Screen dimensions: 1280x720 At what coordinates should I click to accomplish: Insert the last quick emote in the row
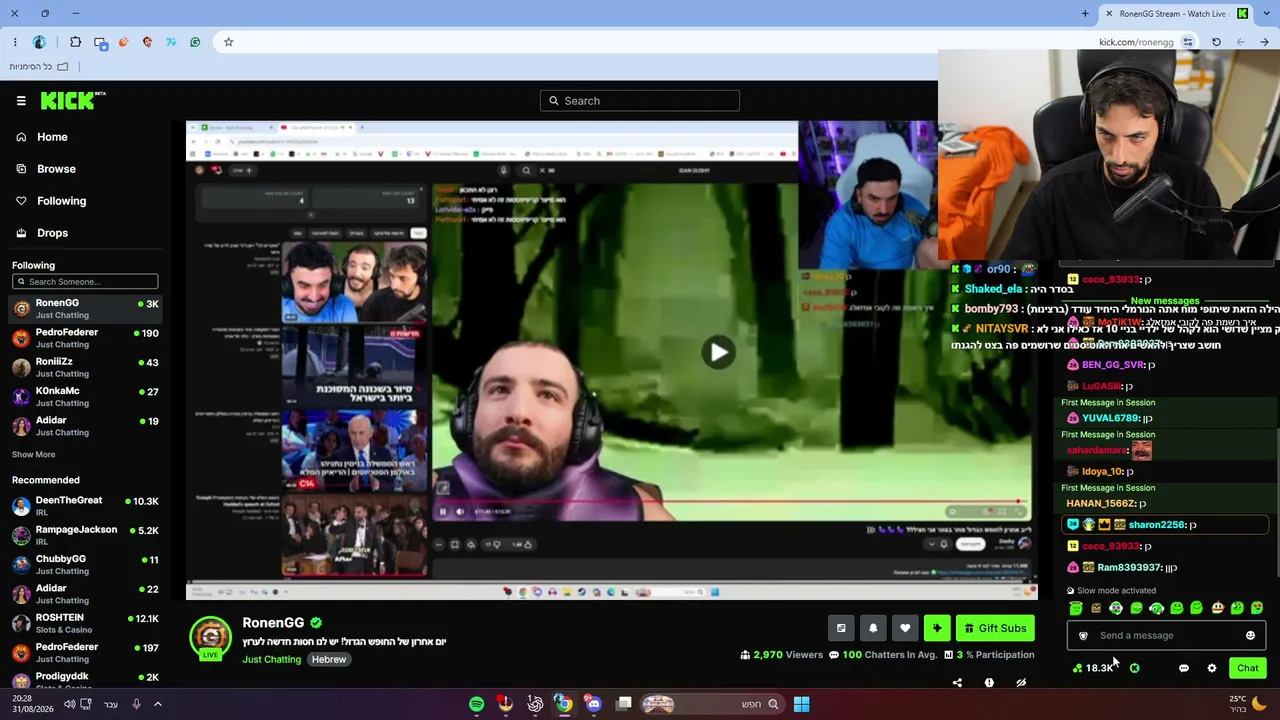(1257, 608)
